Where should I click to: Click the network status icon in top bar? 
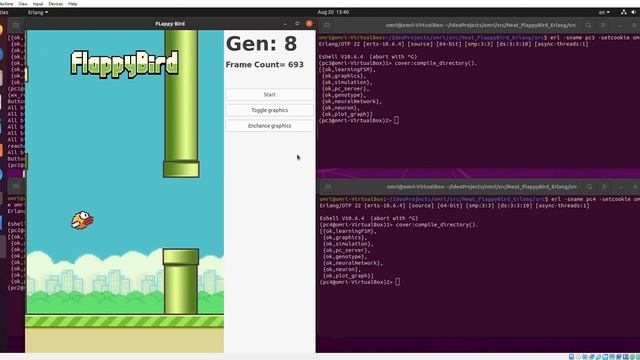point(624,12)
